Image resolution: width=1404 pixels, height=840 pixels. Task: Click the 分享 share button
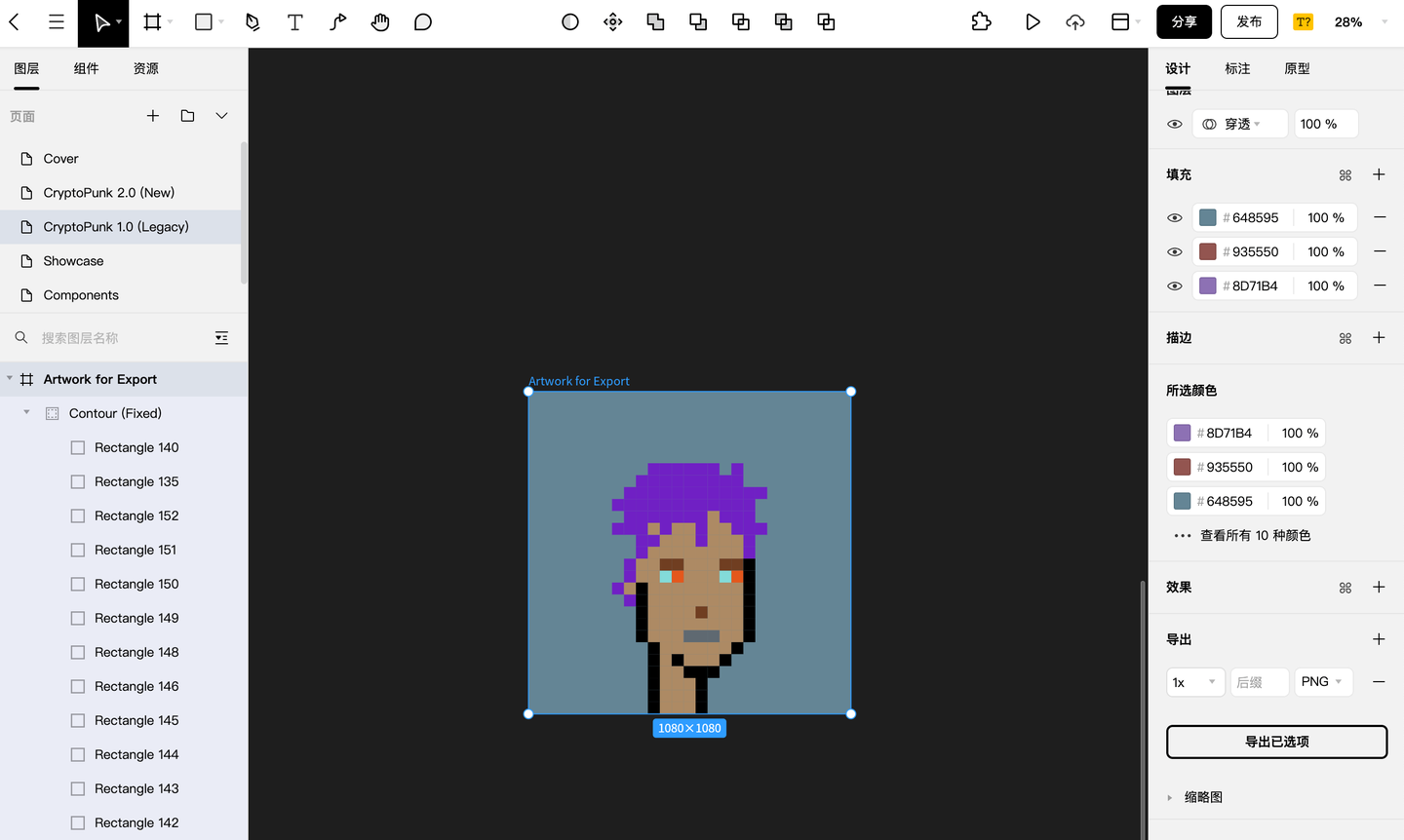(x=1184, y=21)
